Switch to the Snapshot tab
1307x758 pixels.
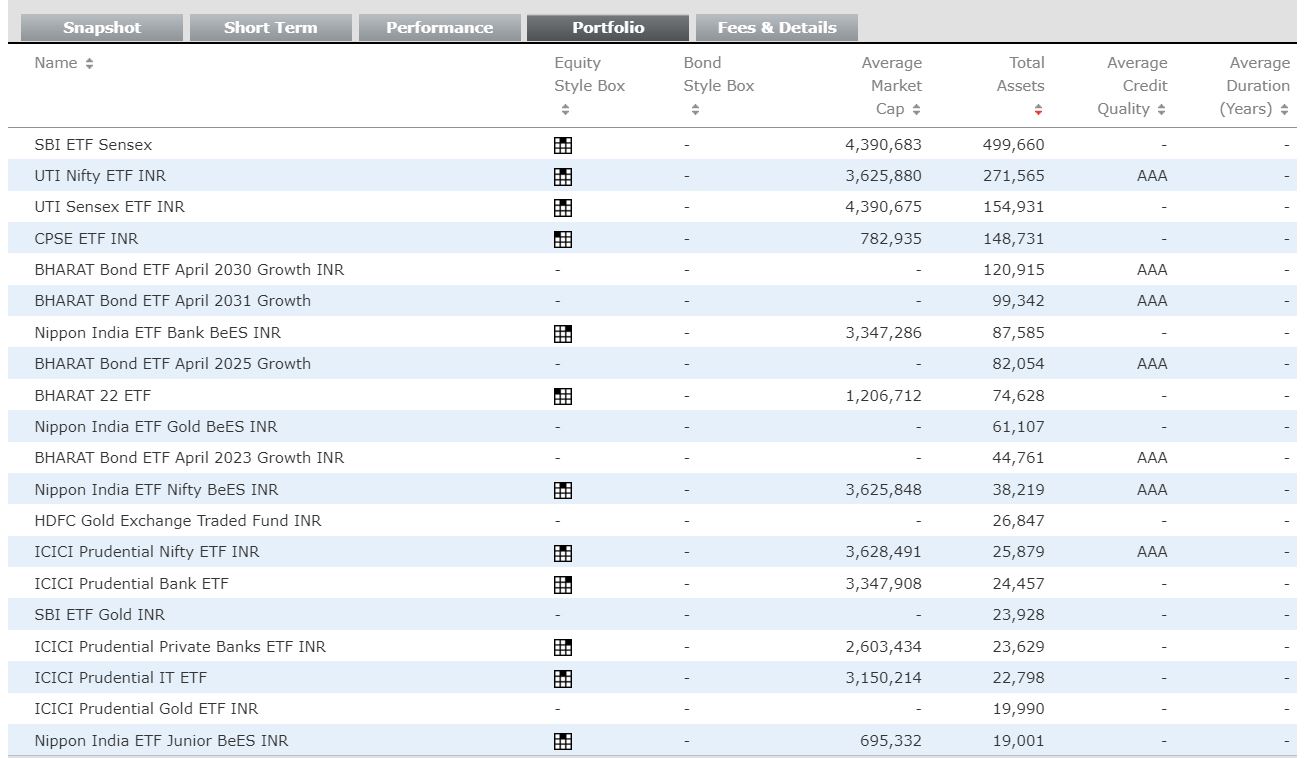tap(102, 28)
